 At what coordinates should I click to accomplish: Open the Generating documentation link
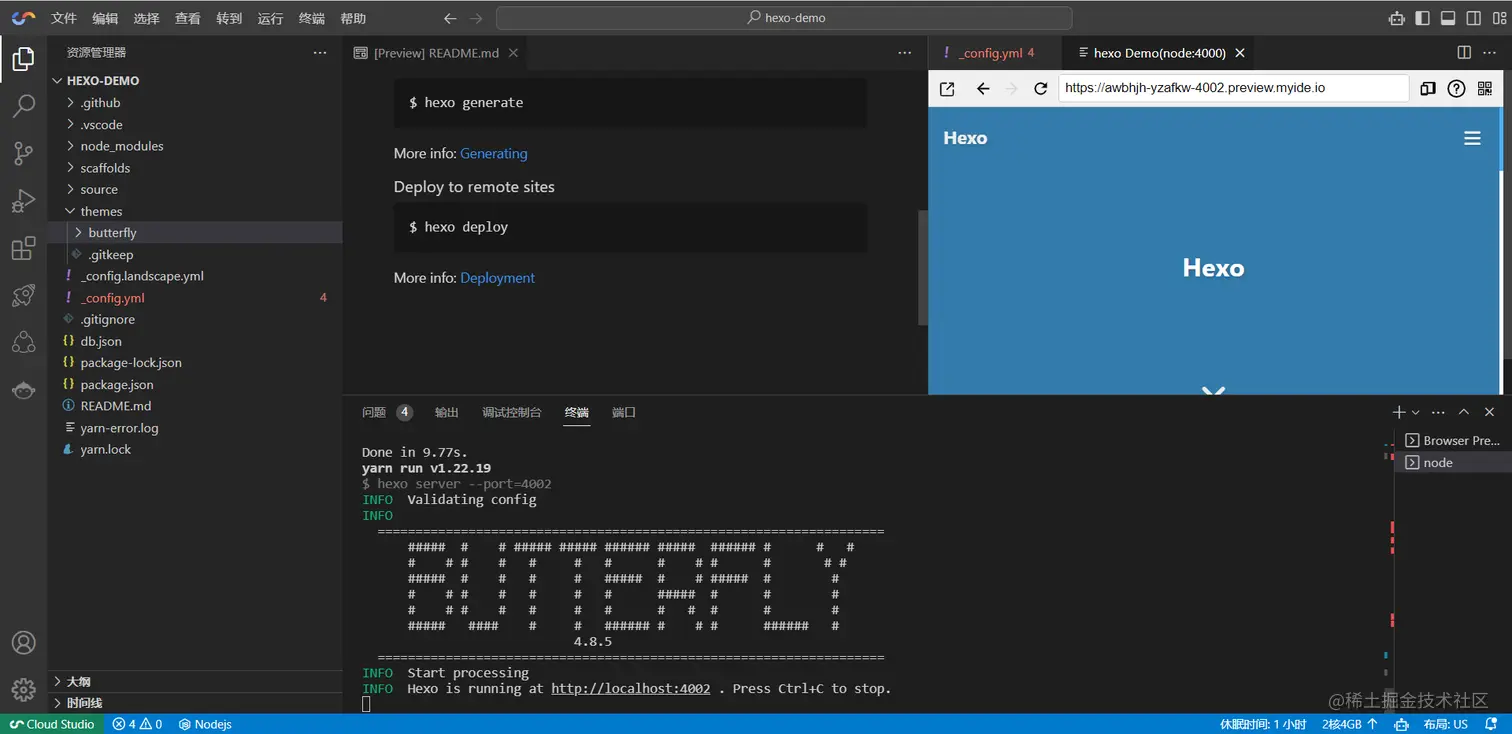coord(494,154)
